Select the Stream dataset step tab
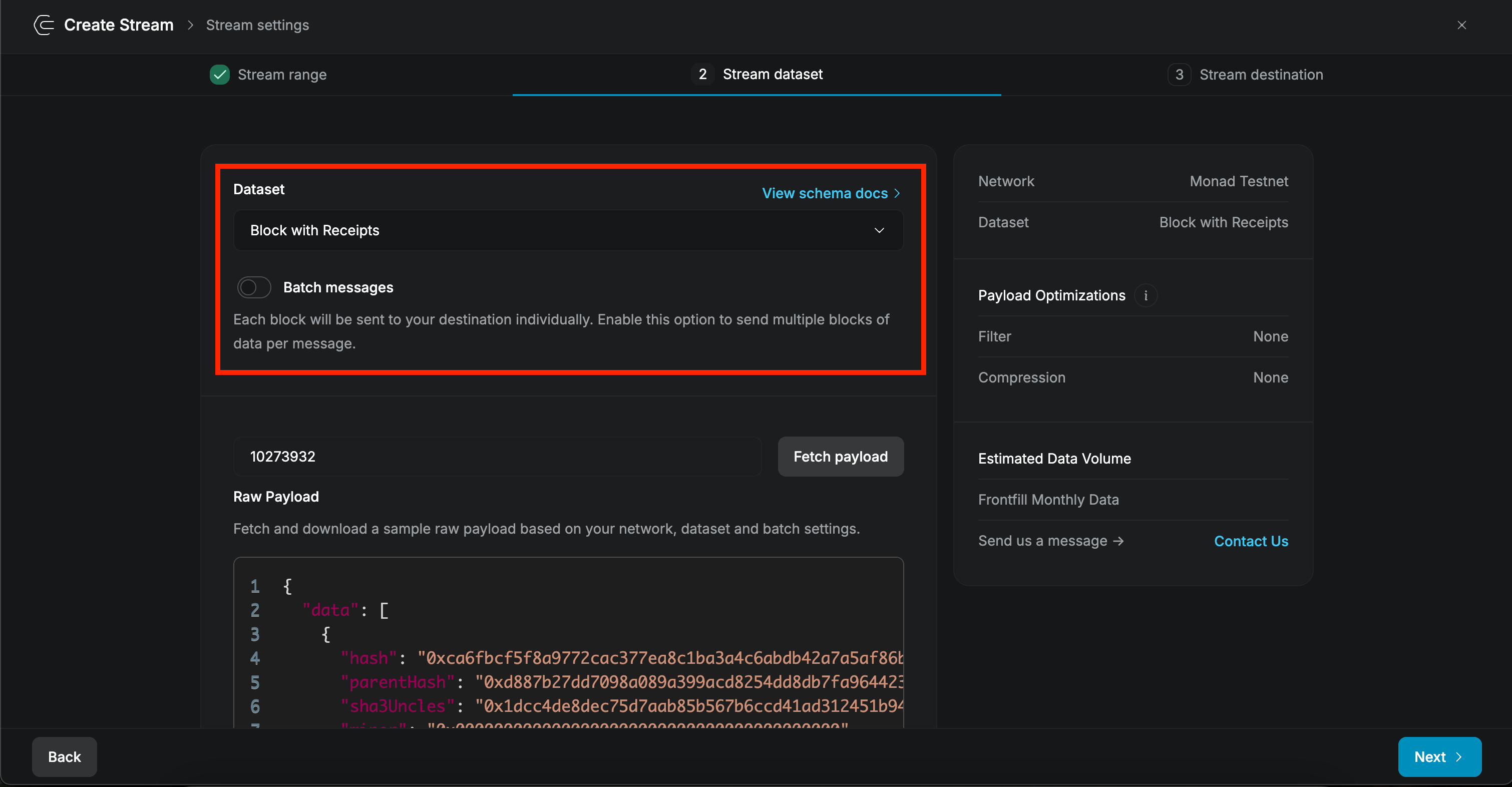 (x=757, y=75)
